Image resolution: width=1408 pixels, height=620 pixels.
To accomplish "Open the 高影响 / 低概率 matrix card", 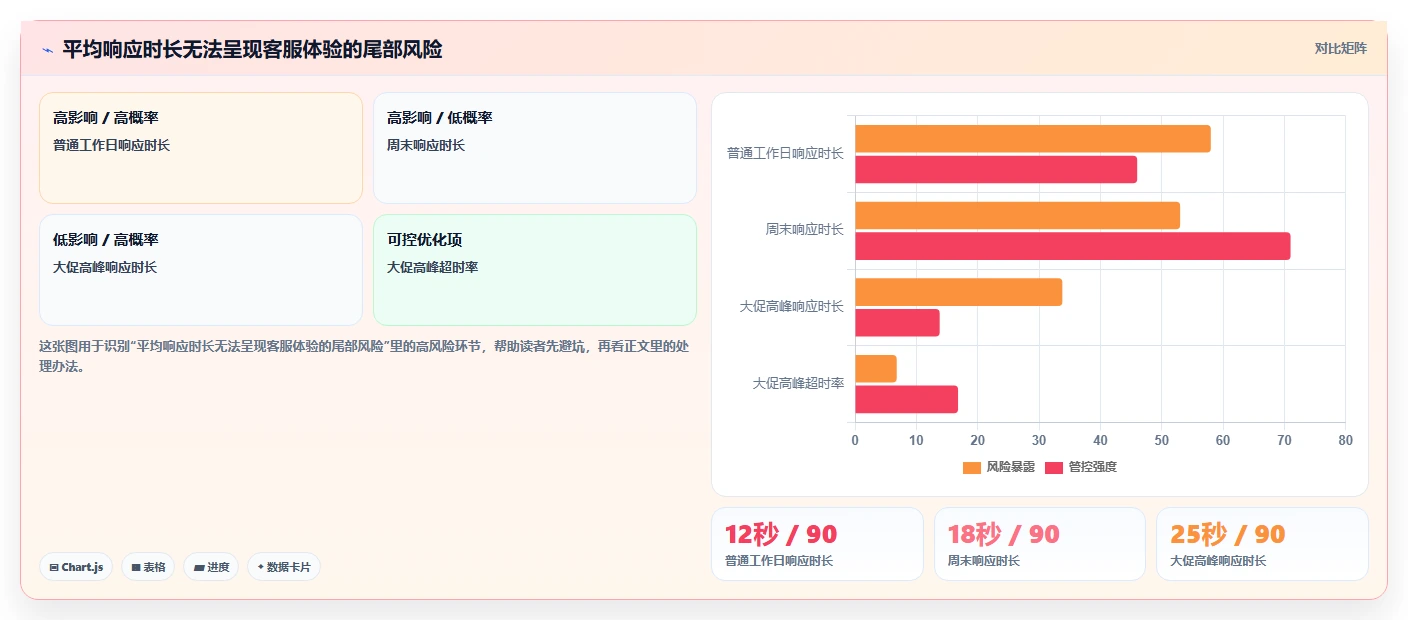I will [x=535, y=148].
